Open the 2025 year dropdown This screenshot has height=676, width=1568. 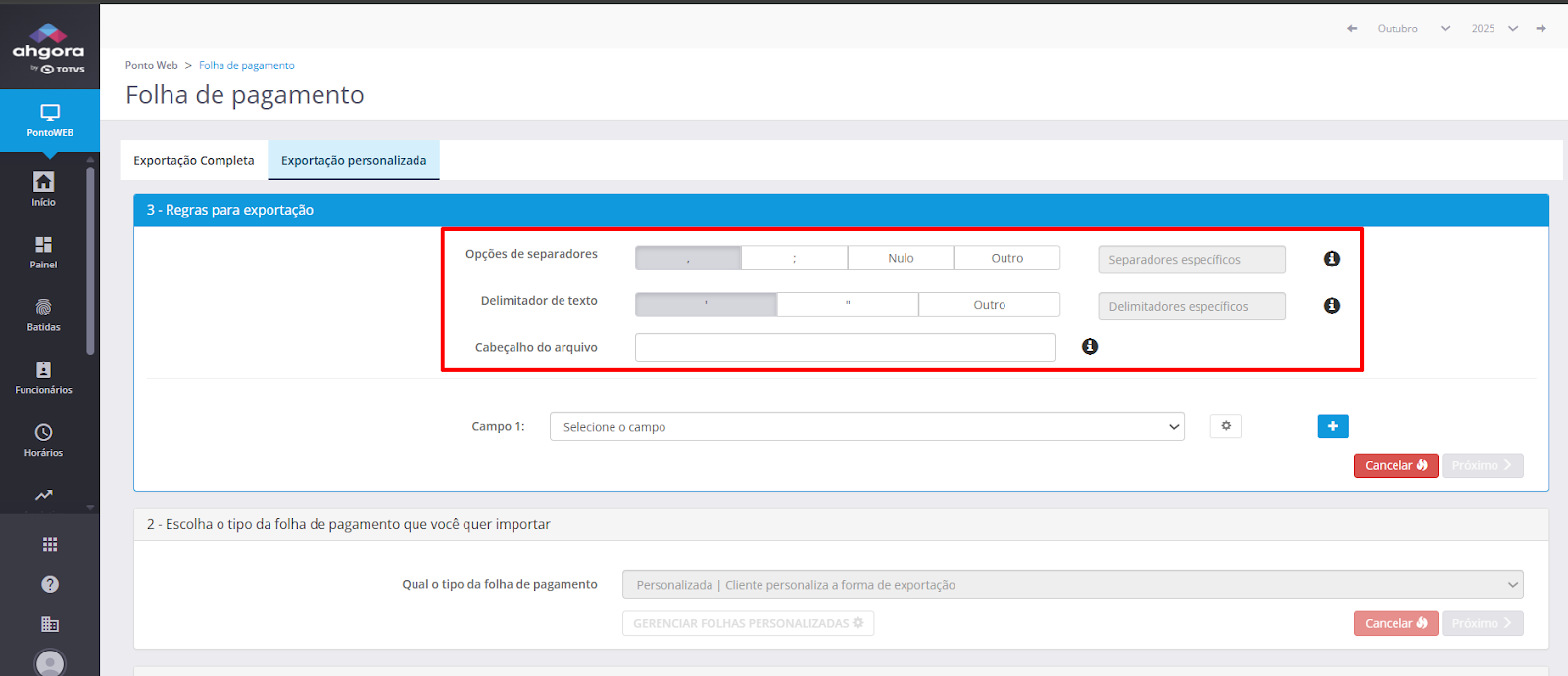click(x=1494, y=29)
